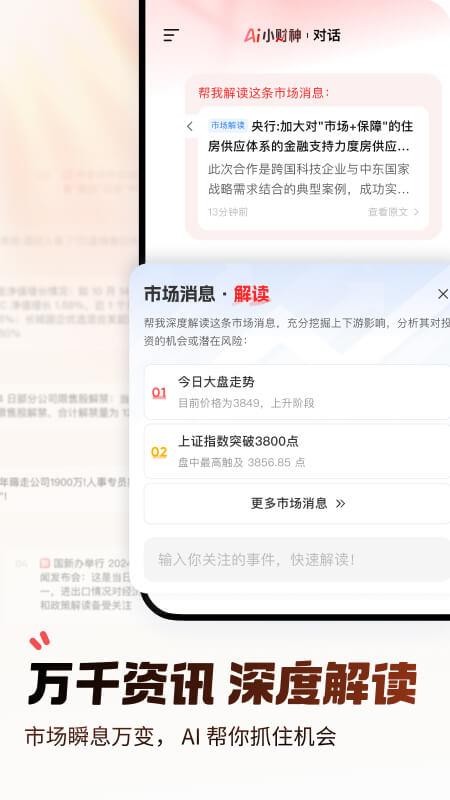The height and width of the screenshot is (800, 450).
Task: Focus the 输入你关注的事件 input field
Action: (x=297, y=559)
